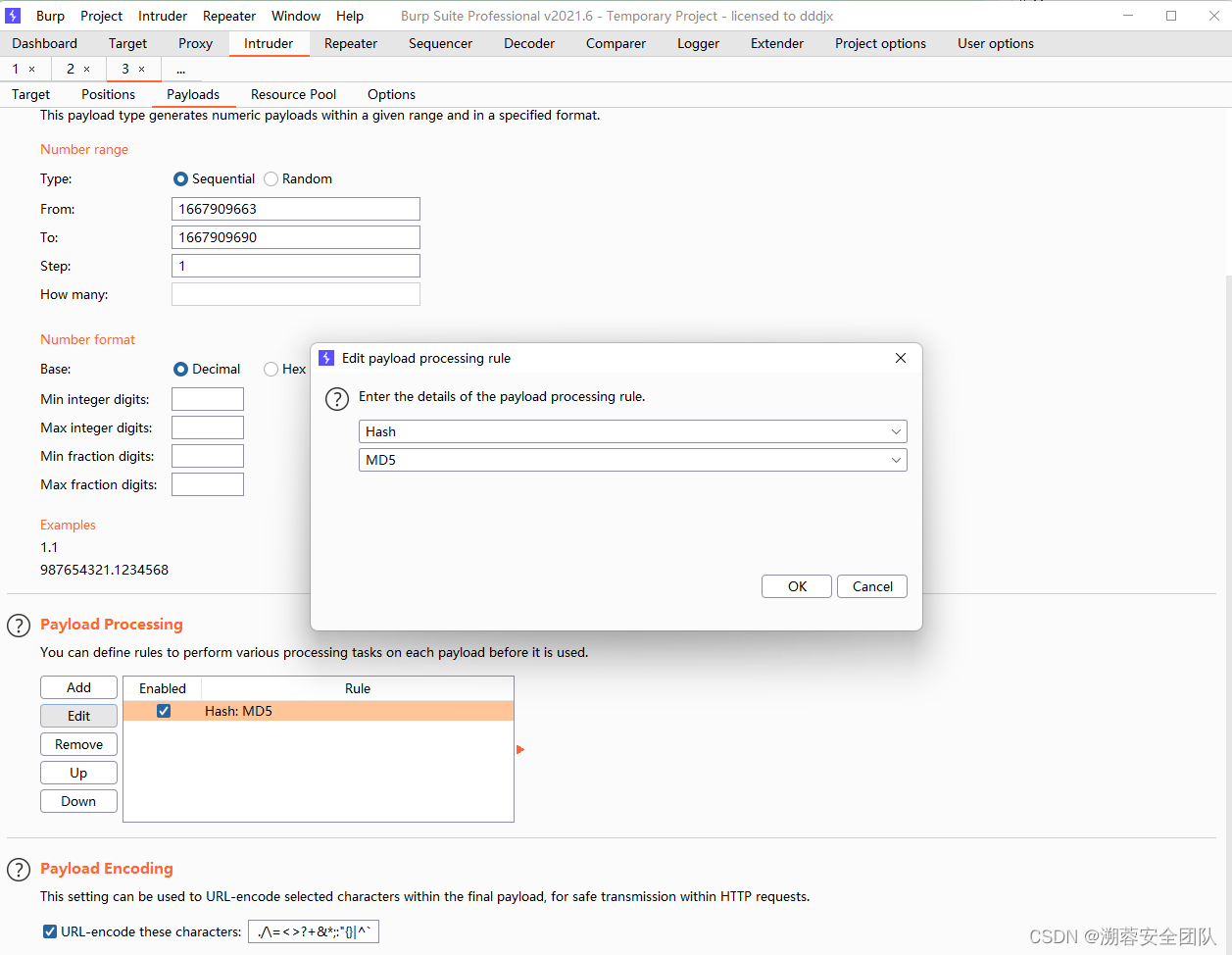Open the Window menu
This screenshot has width=1232, height=955.
pos(296,16)
